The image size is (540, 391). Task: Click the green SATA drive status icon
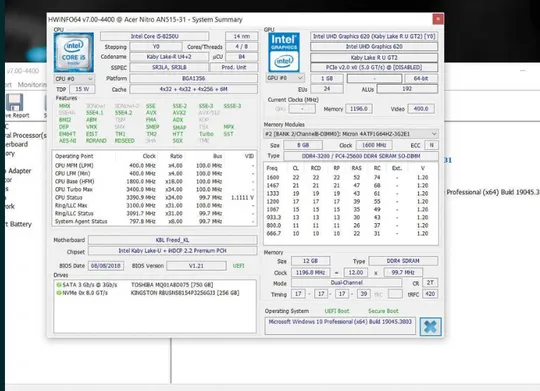click(59, 285)
